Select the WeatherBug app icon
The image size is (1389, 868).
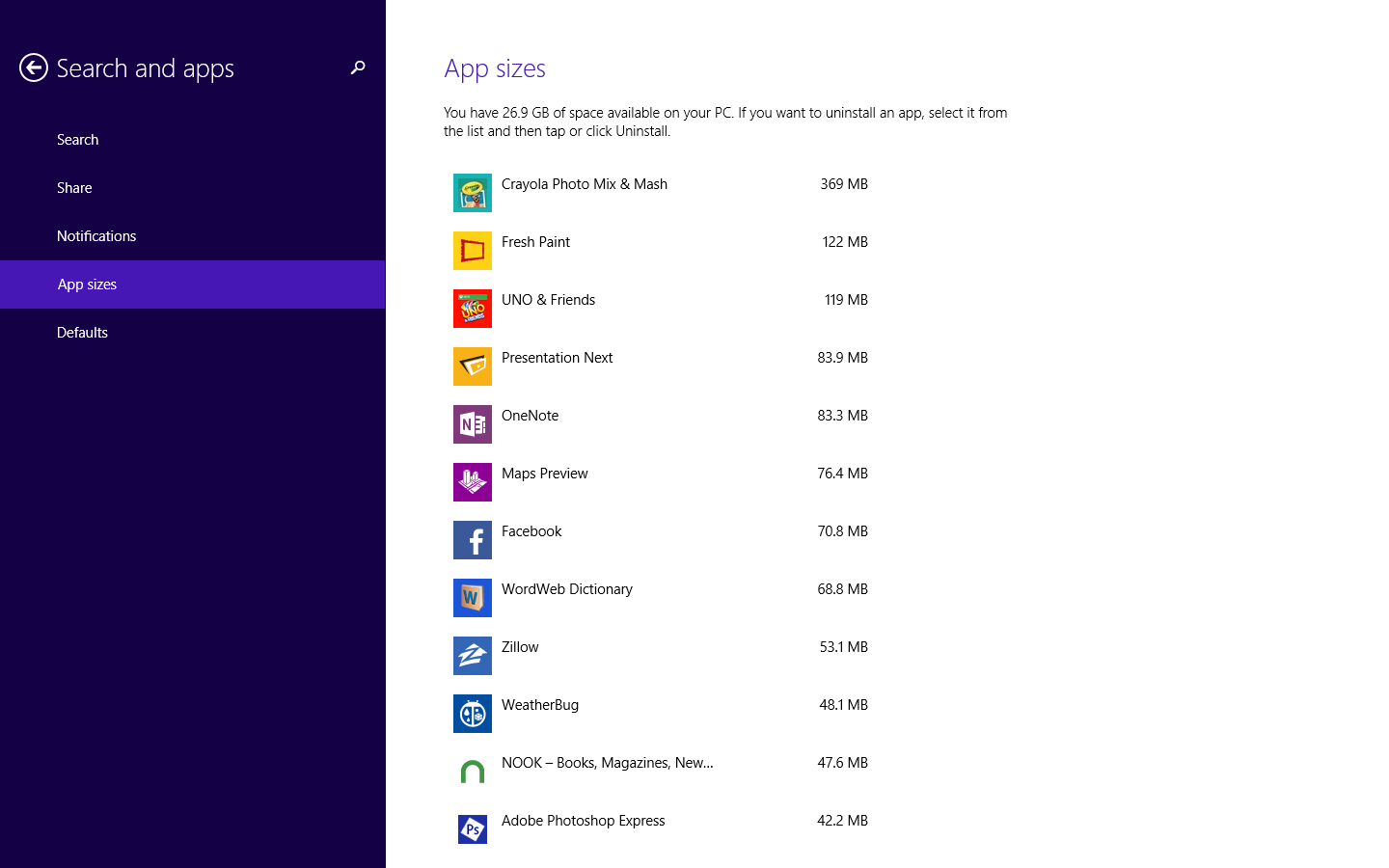pyautogui.click(x=473, y=714)
